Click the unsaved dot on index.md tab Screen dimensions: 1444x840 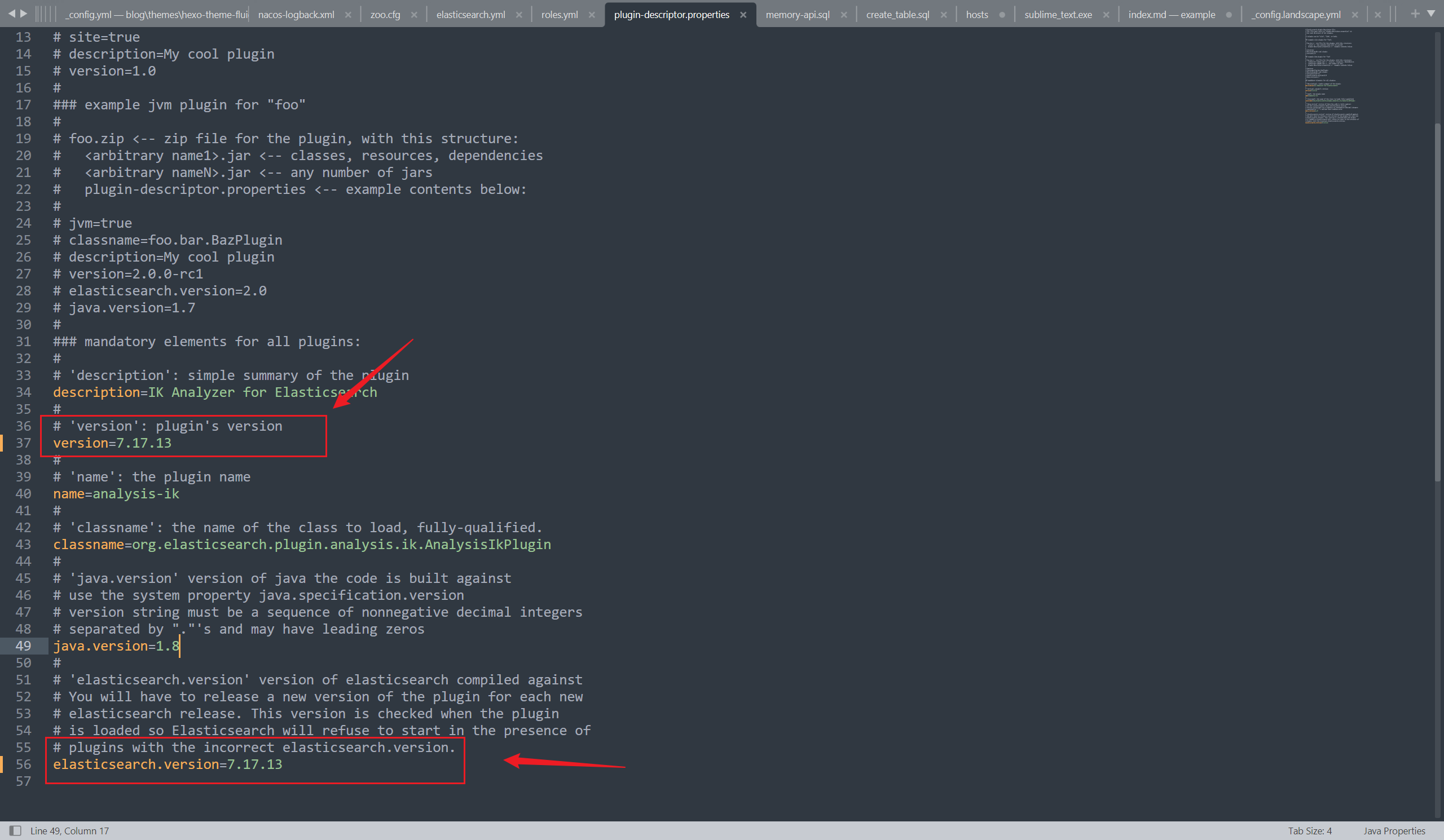pyautogui.click(x=1229, y=15)
